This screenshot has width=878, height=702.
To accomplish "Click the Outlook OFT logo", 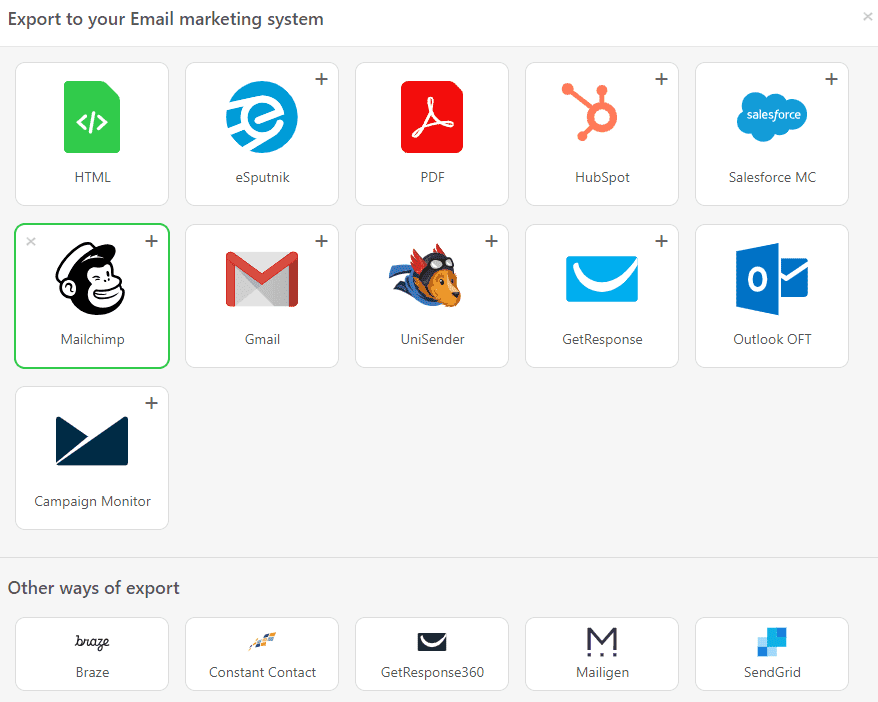I will (771, 278).
